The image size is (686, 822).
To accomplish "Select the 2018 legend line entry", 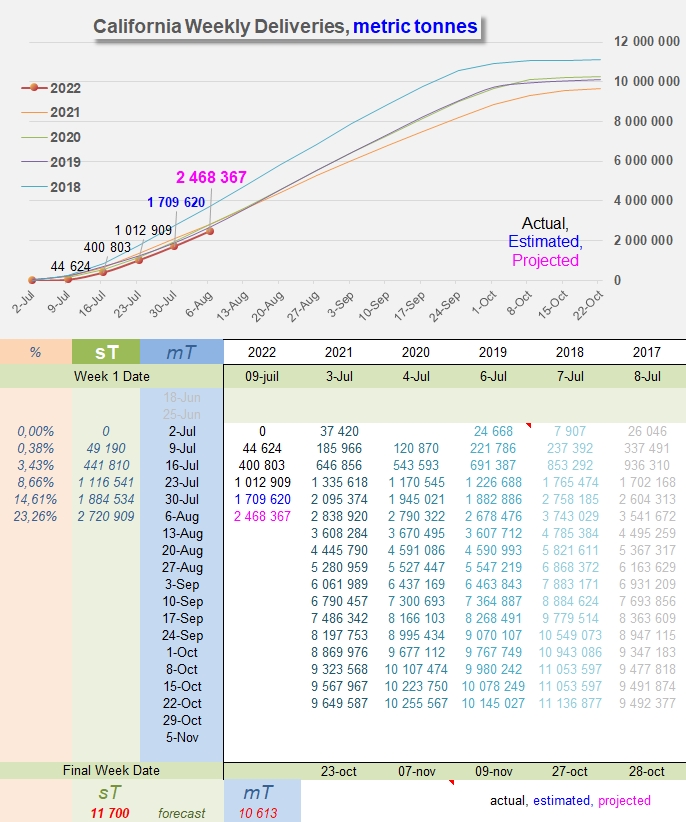I will (x=51, y=187).
